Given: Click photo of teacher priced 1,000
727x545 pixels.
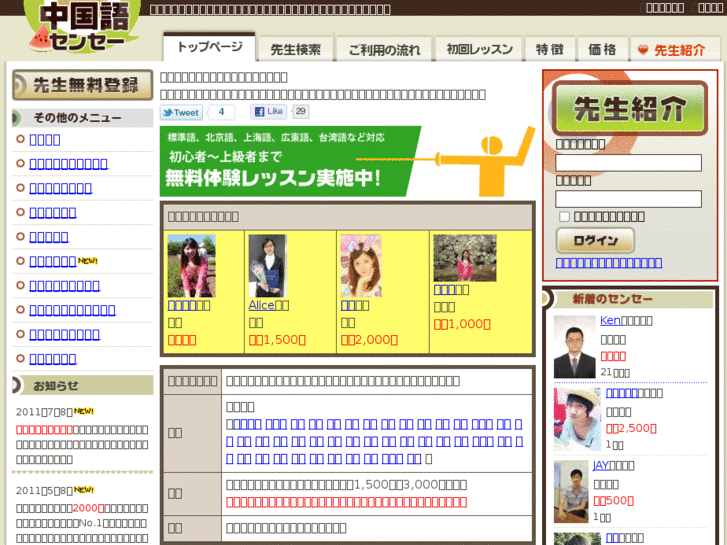Looking at the screenshot, I should [x=465, y=258].
